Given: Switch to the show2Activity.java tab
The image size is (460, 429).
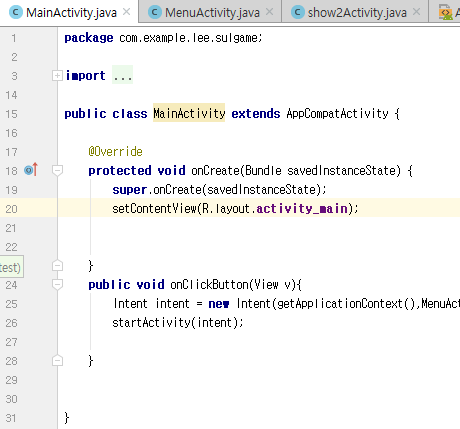Looking at the screenshot, I should 355,12.
